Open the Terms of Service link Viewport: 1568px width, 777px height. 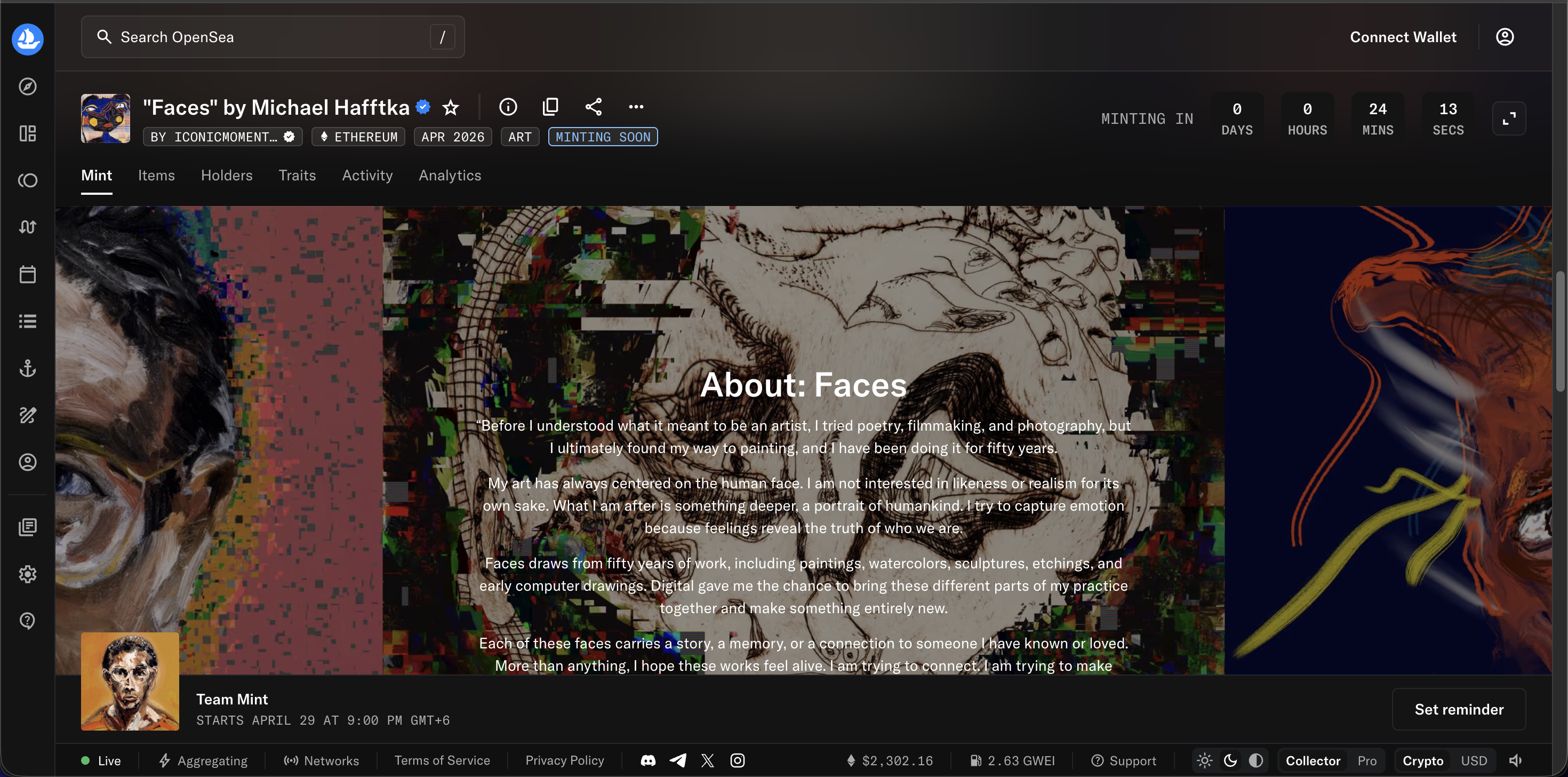pos(442,760)
